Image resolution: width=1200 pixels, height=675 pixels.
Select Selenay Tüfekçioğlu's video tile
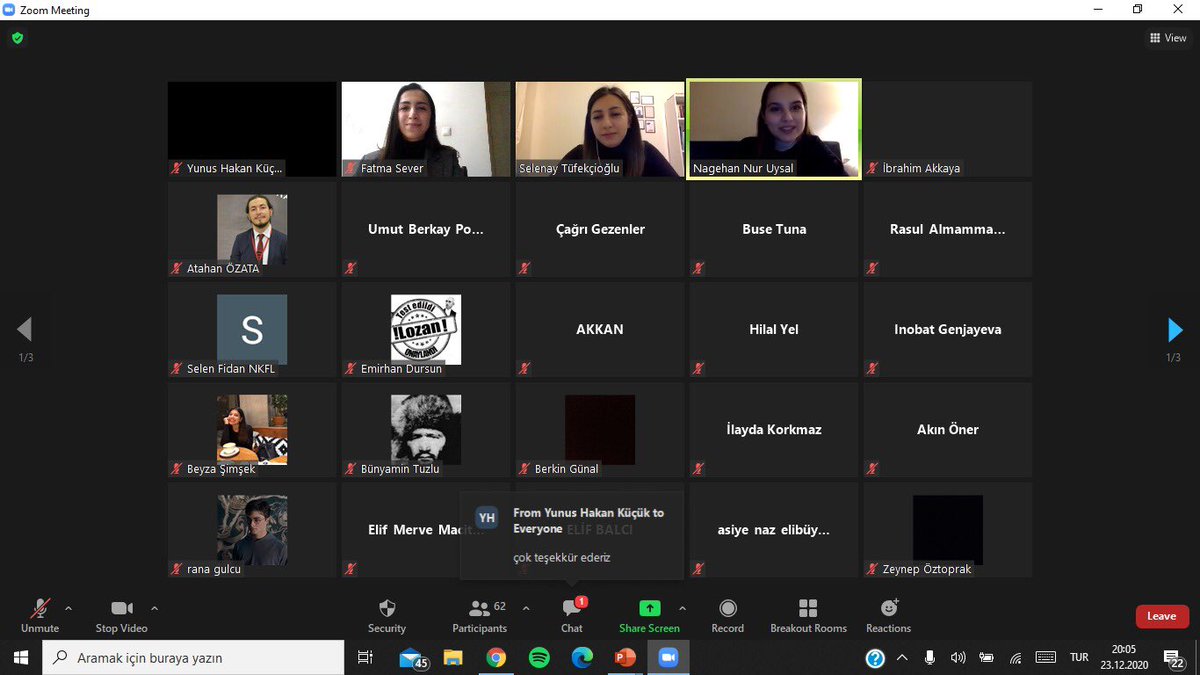600,129
